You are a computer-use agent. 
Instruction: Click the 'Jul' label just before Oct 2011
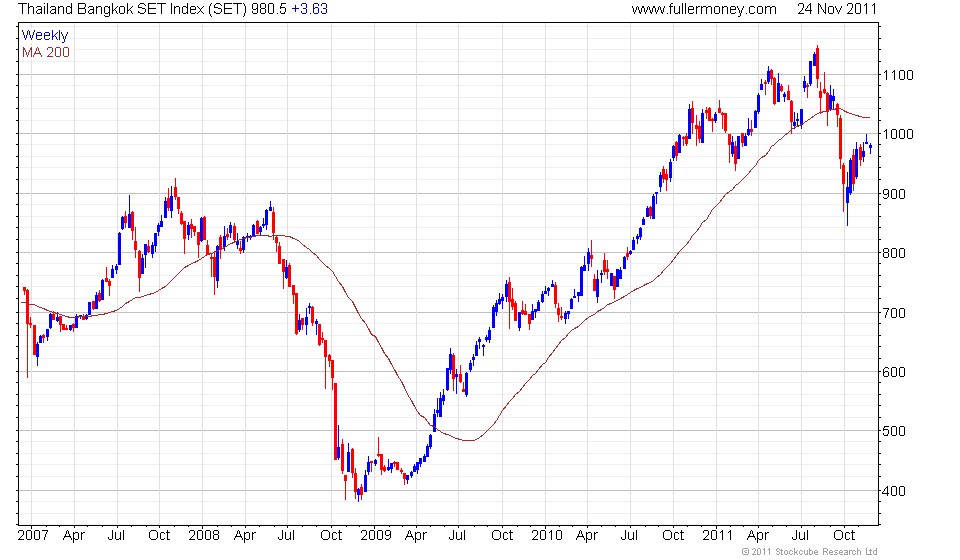[x=800, y=536]
